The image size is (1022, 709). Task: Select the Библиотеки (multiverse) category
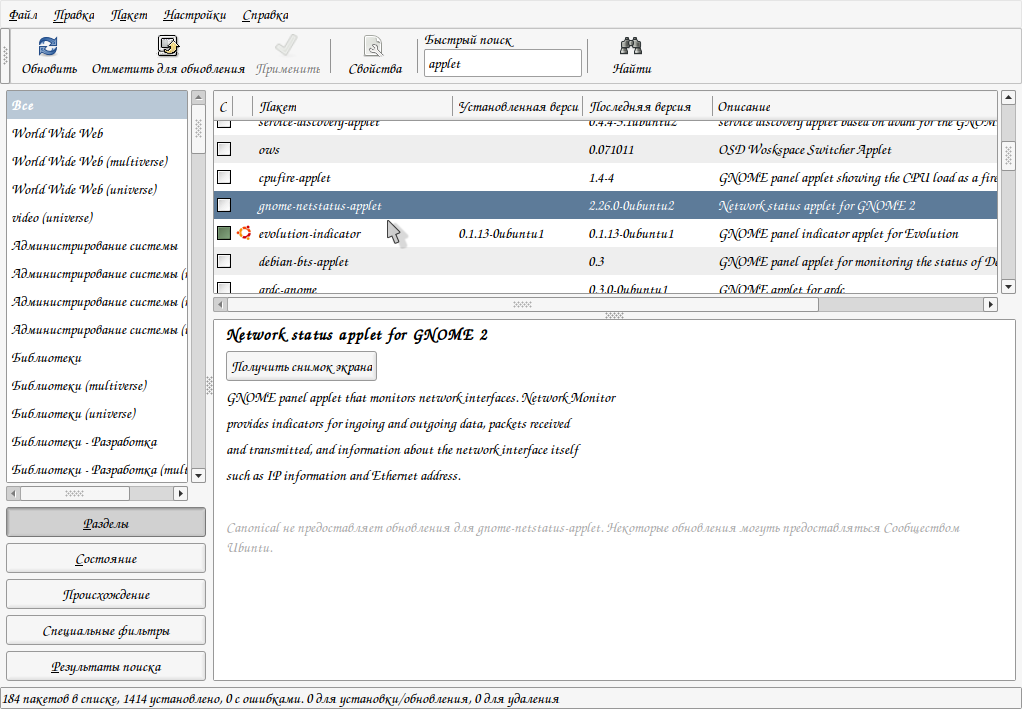(x=97, y=386)
